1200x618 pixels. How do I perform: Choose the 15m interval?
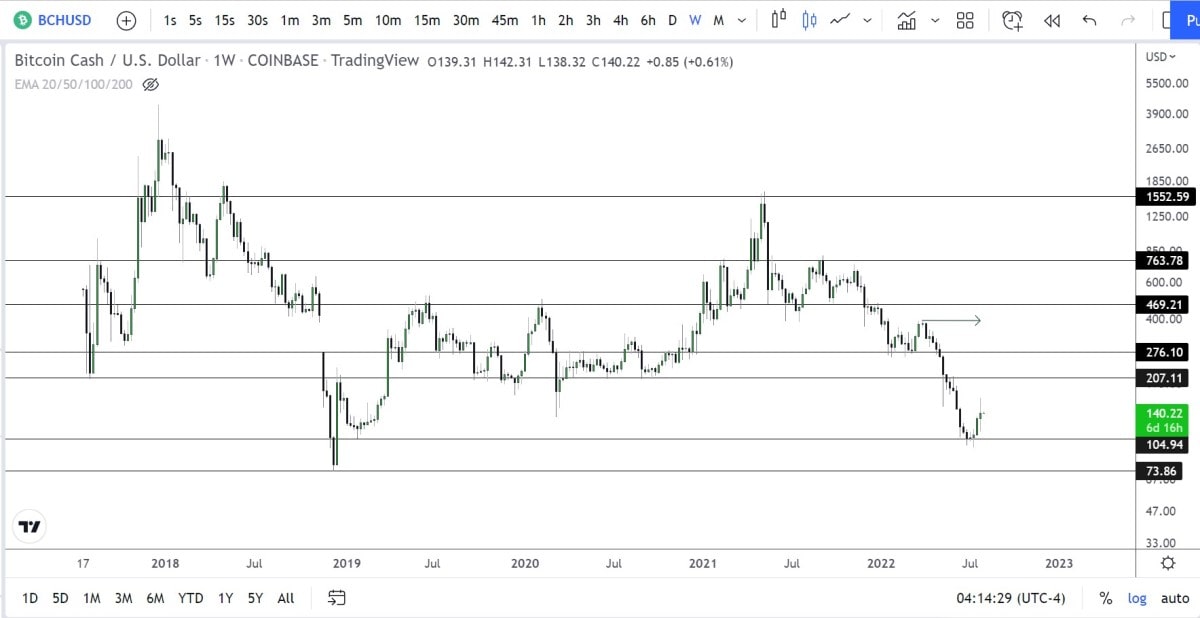point(427,20)
